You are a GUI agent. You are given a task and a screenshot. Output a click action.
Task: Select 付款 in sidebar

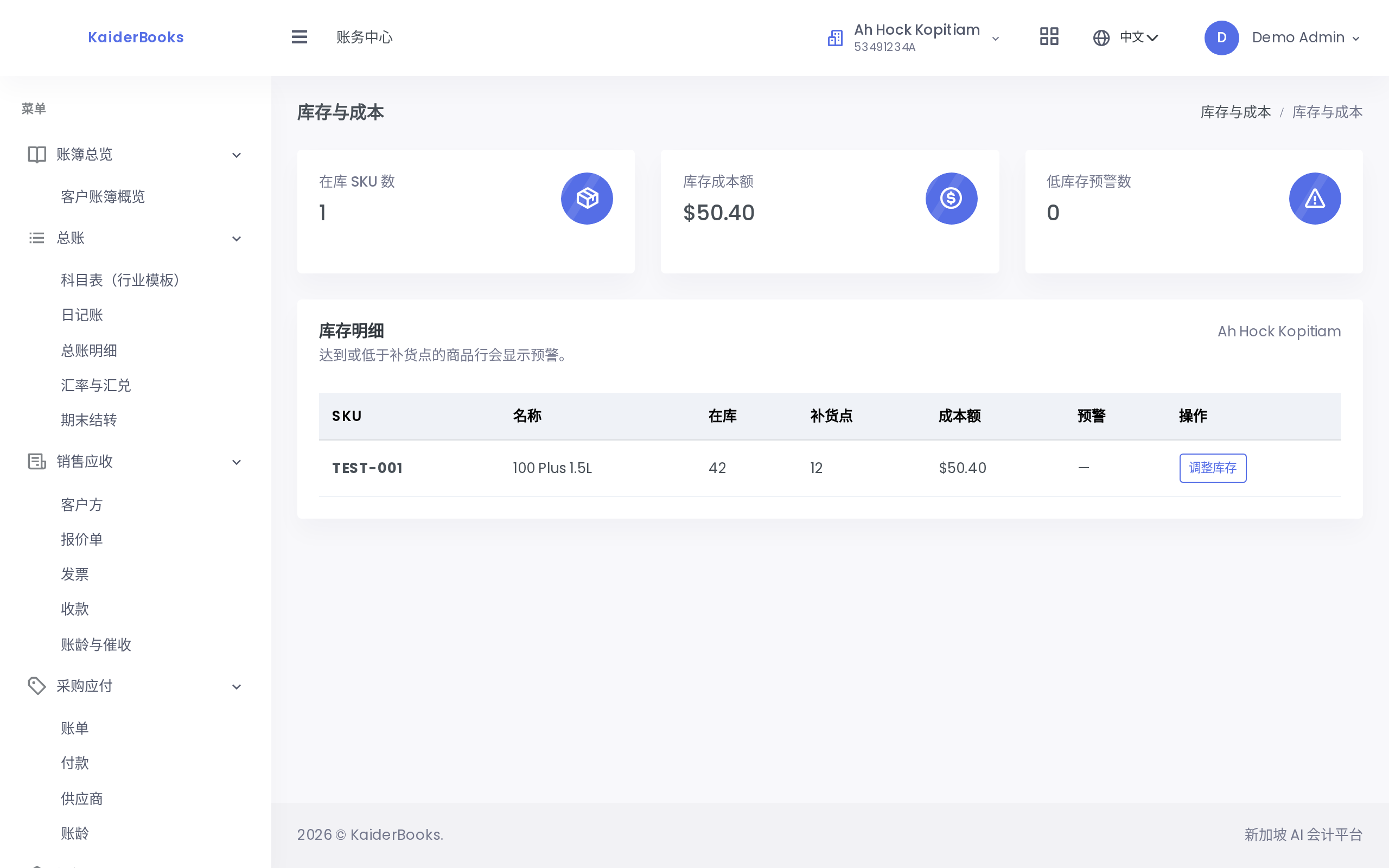[x=75, y=763]
